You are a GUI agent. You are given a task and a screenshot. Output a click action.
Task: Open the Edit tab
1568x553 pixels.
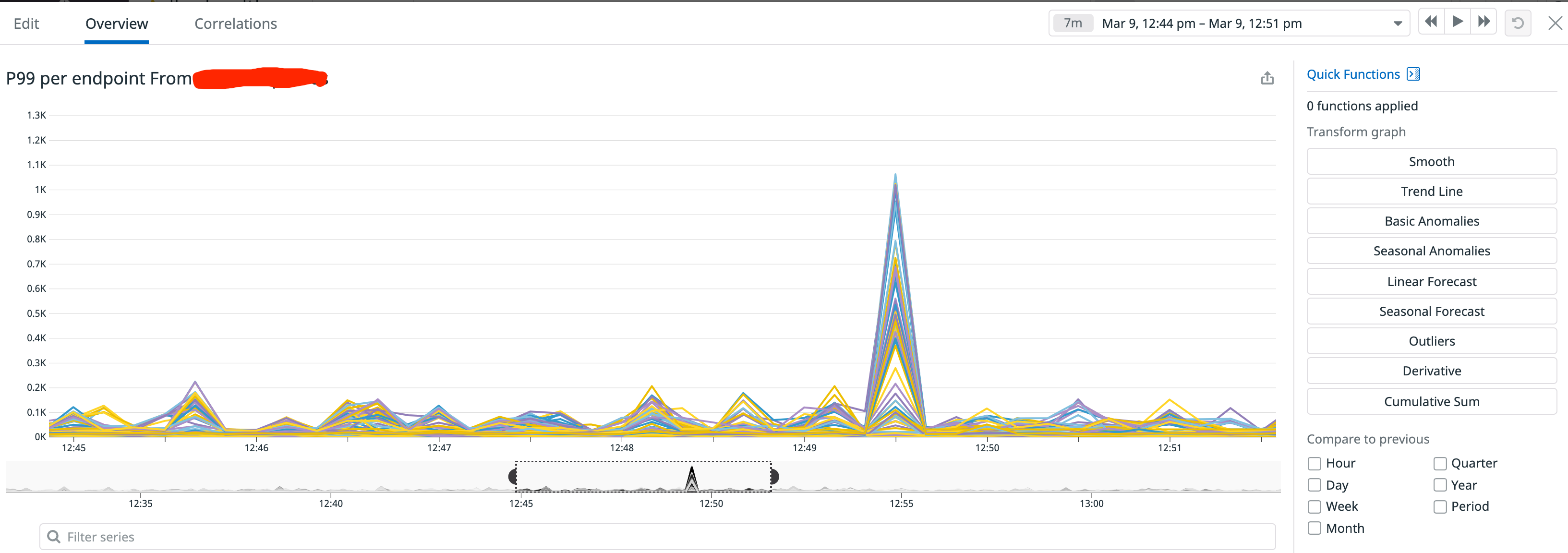click(x=26, y=24)
